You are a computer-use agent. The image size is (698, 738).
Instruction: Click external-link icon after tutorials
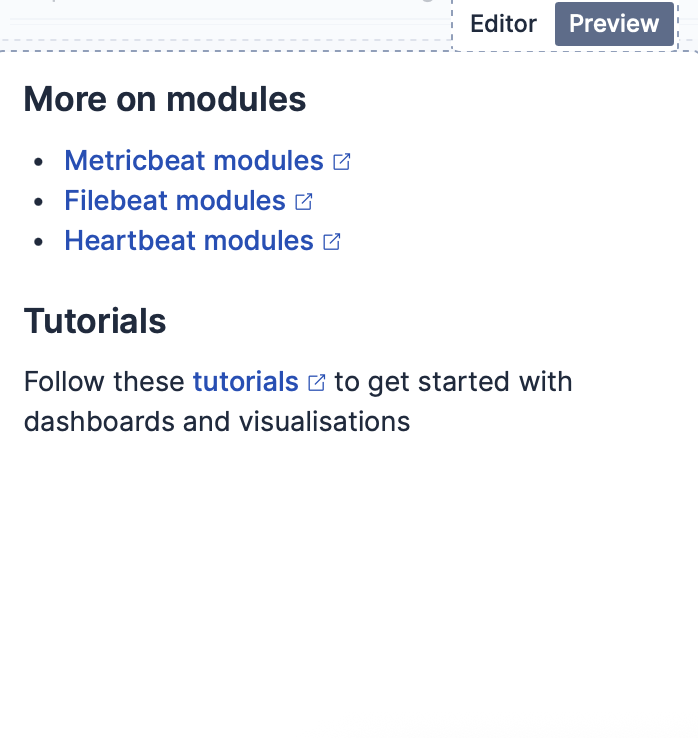[317, 383]
